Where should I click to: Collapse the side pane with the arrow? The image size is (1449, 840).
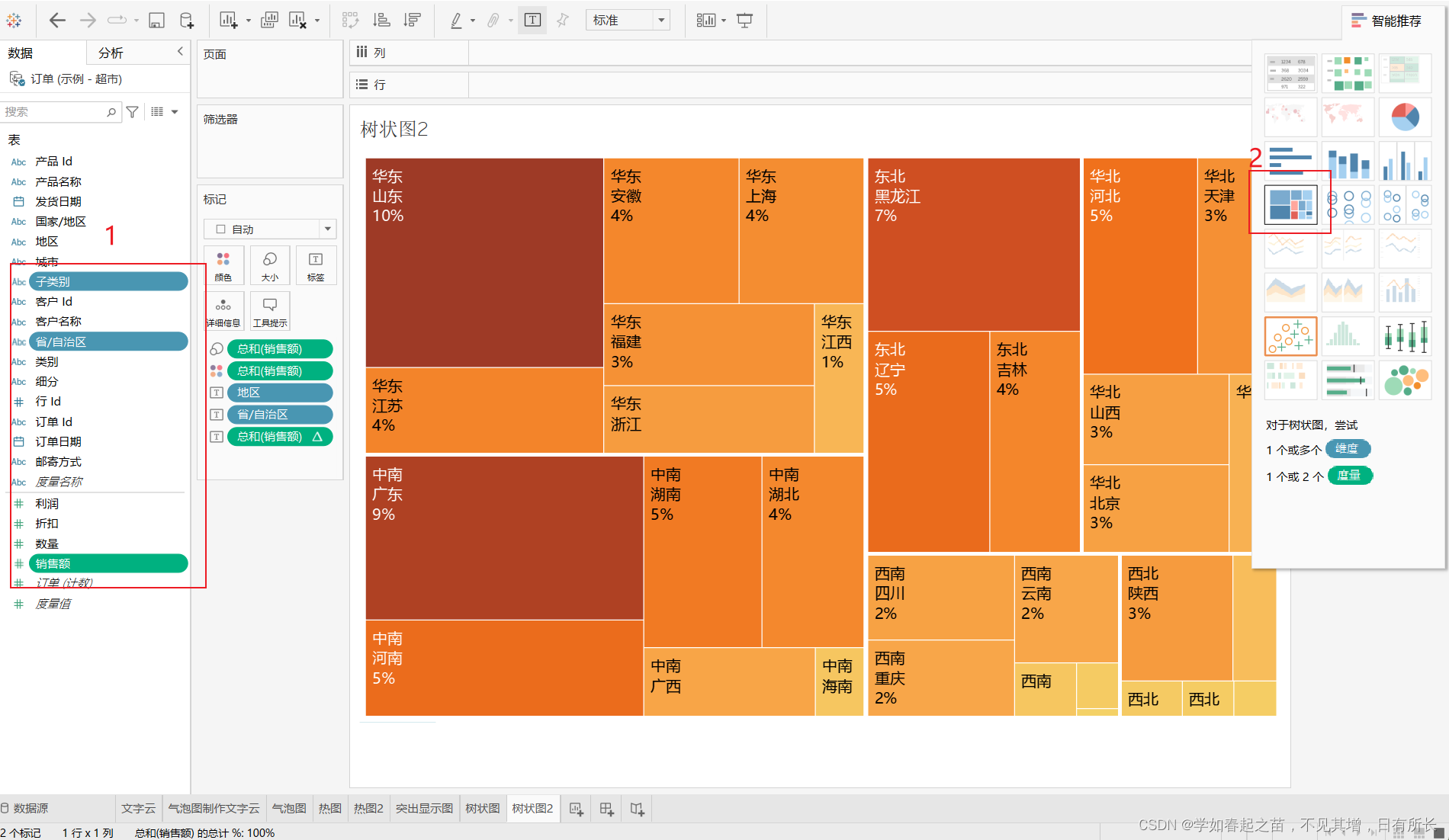[x=181, y=52]
